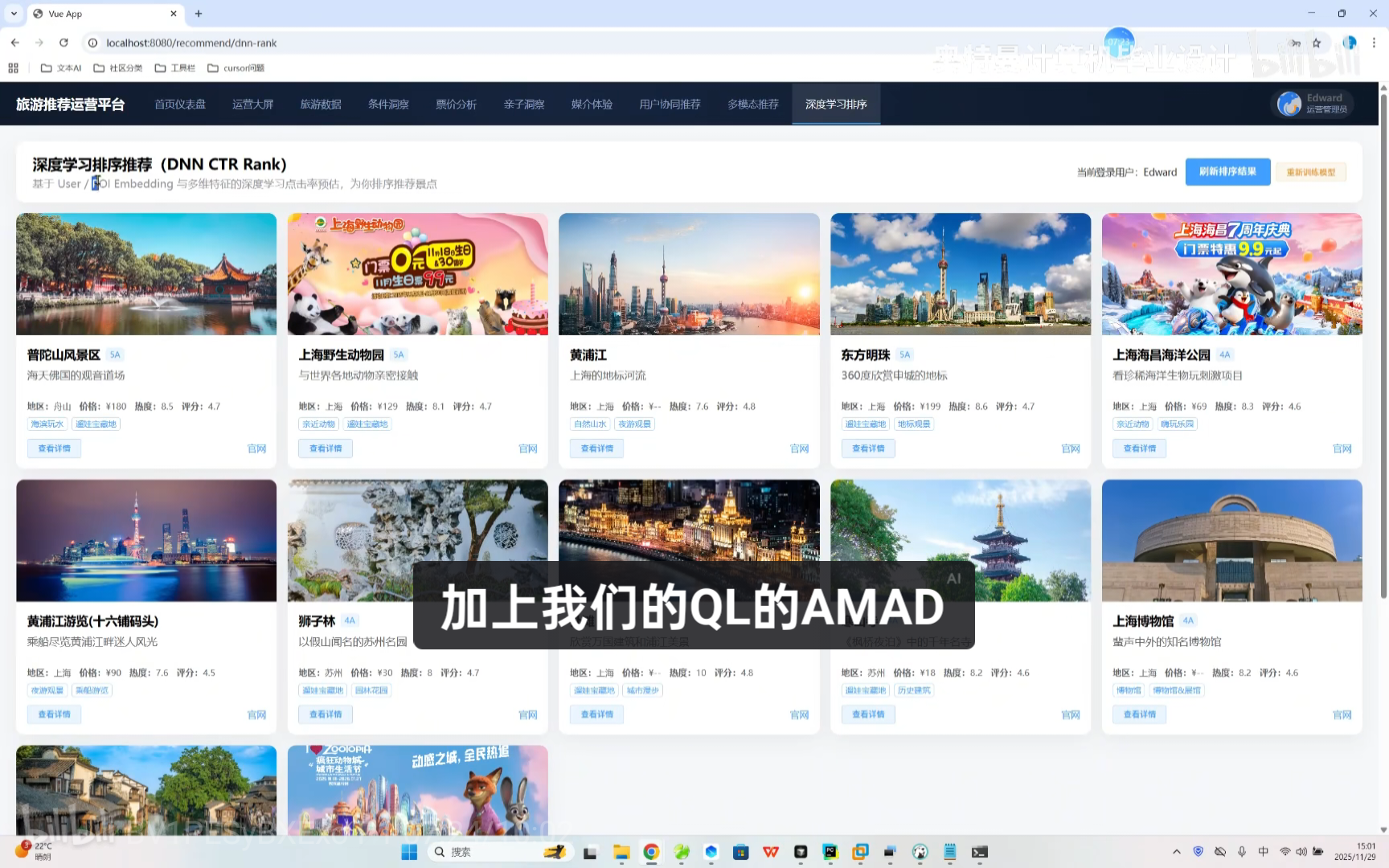Open 官网 link of 上海野生动物园

pyautogui.click(x=528, y=448)
